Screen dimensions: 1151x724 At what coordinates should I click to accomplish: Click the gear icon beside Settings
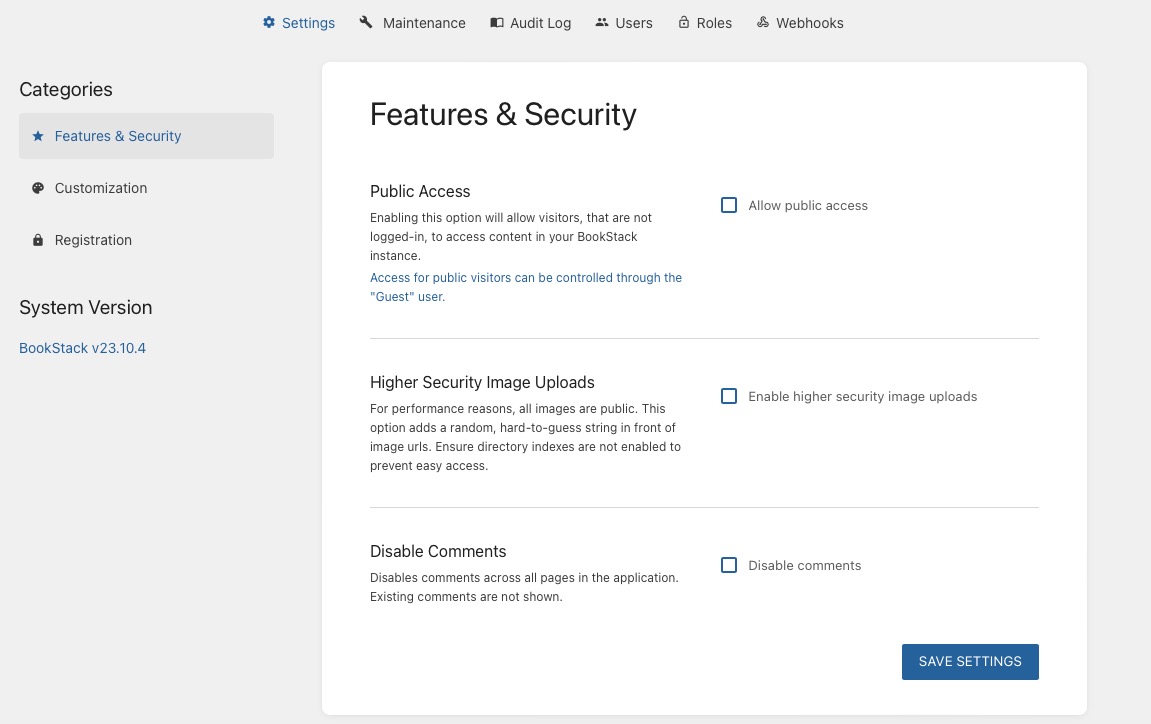click(268, 22)
